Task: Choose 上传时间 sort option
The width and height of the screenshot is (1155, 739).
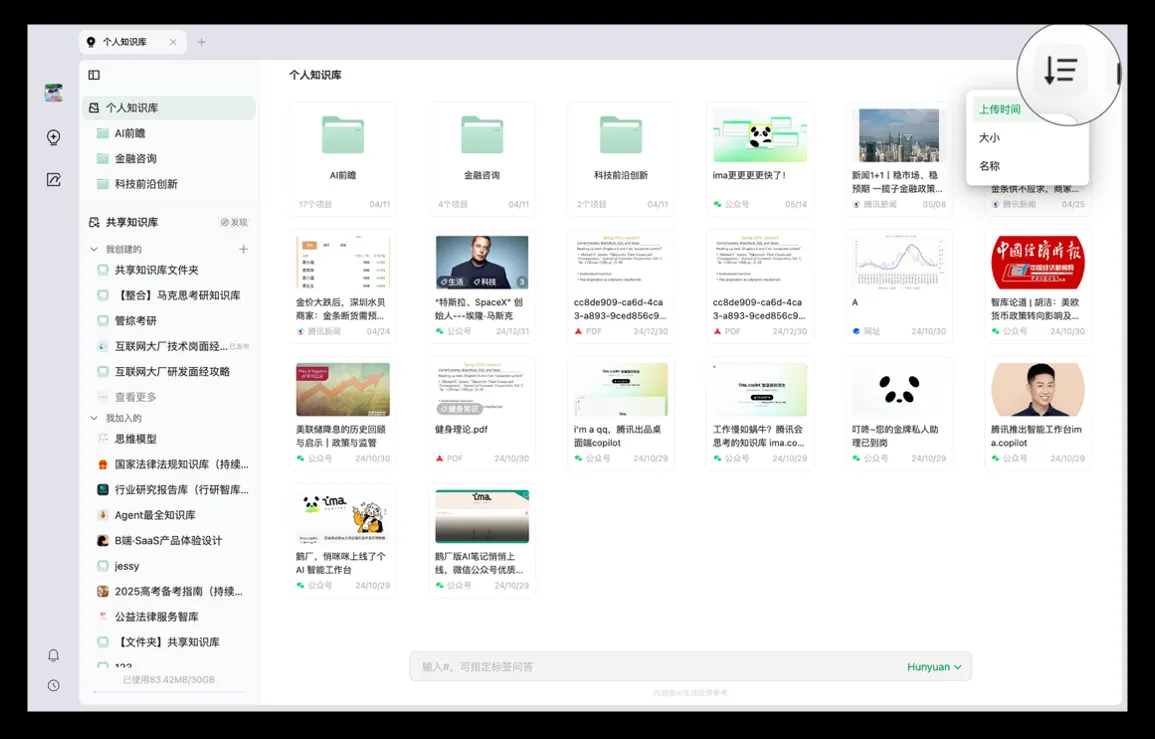Action: (x=999, y=110)
